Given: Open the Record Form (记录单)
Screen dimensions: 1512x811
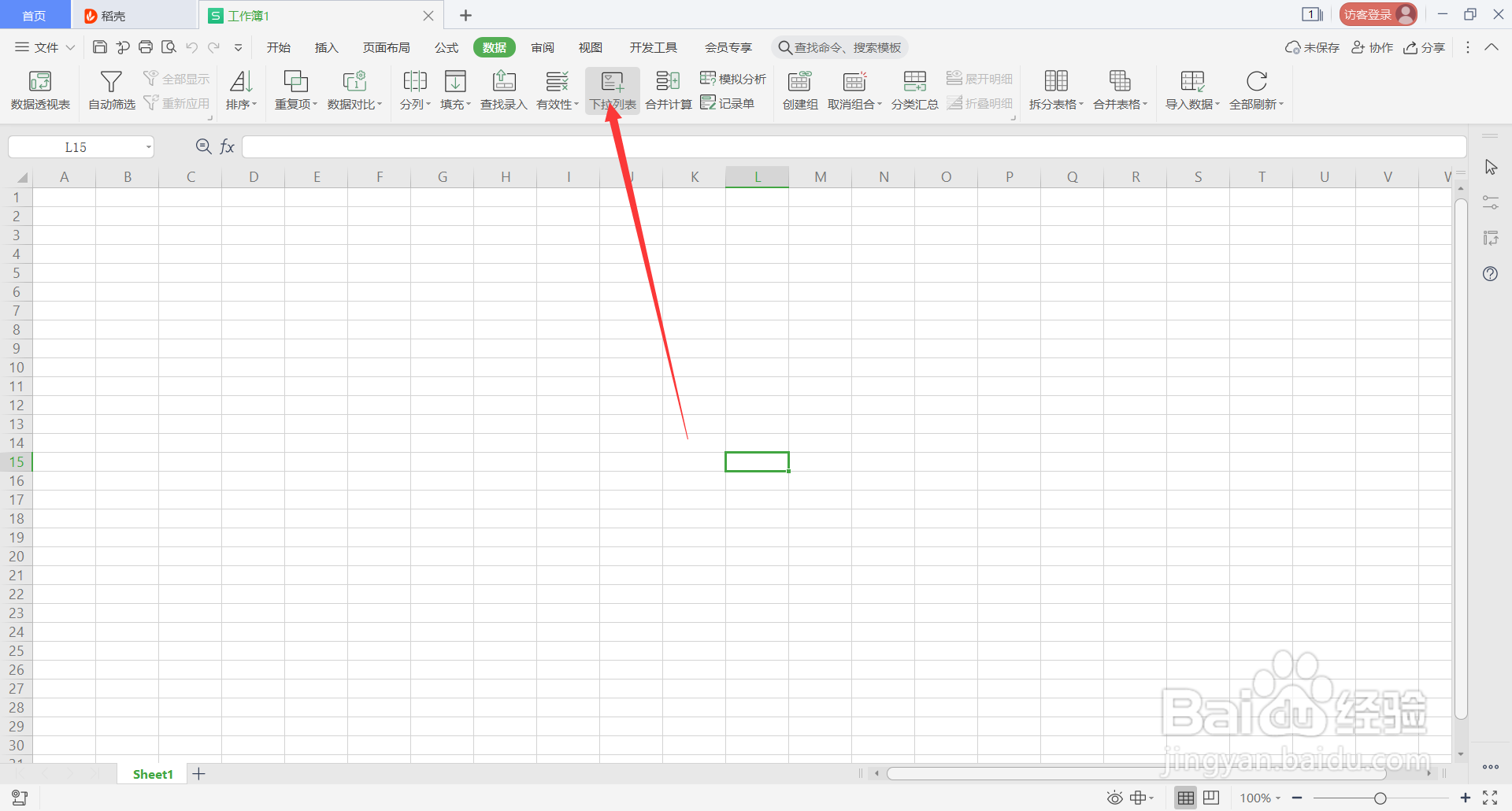Looking at the screenshot, I should tap(727, 103).
